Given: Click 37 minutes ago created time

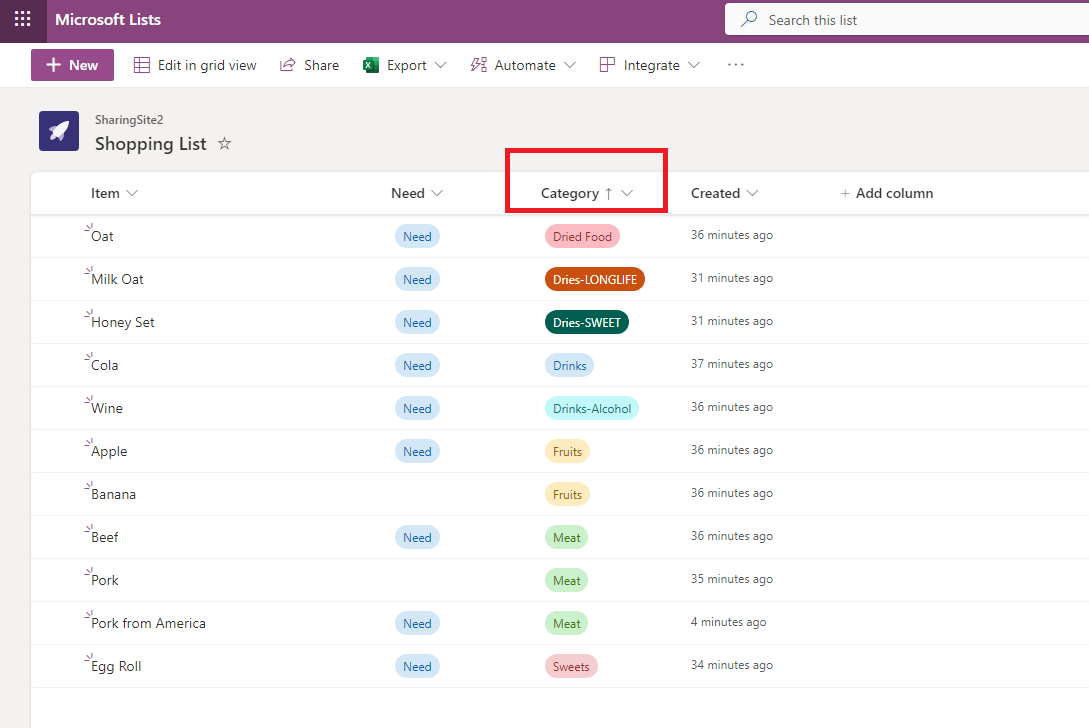Looking at the screenshot, I should tap(732, 364).
